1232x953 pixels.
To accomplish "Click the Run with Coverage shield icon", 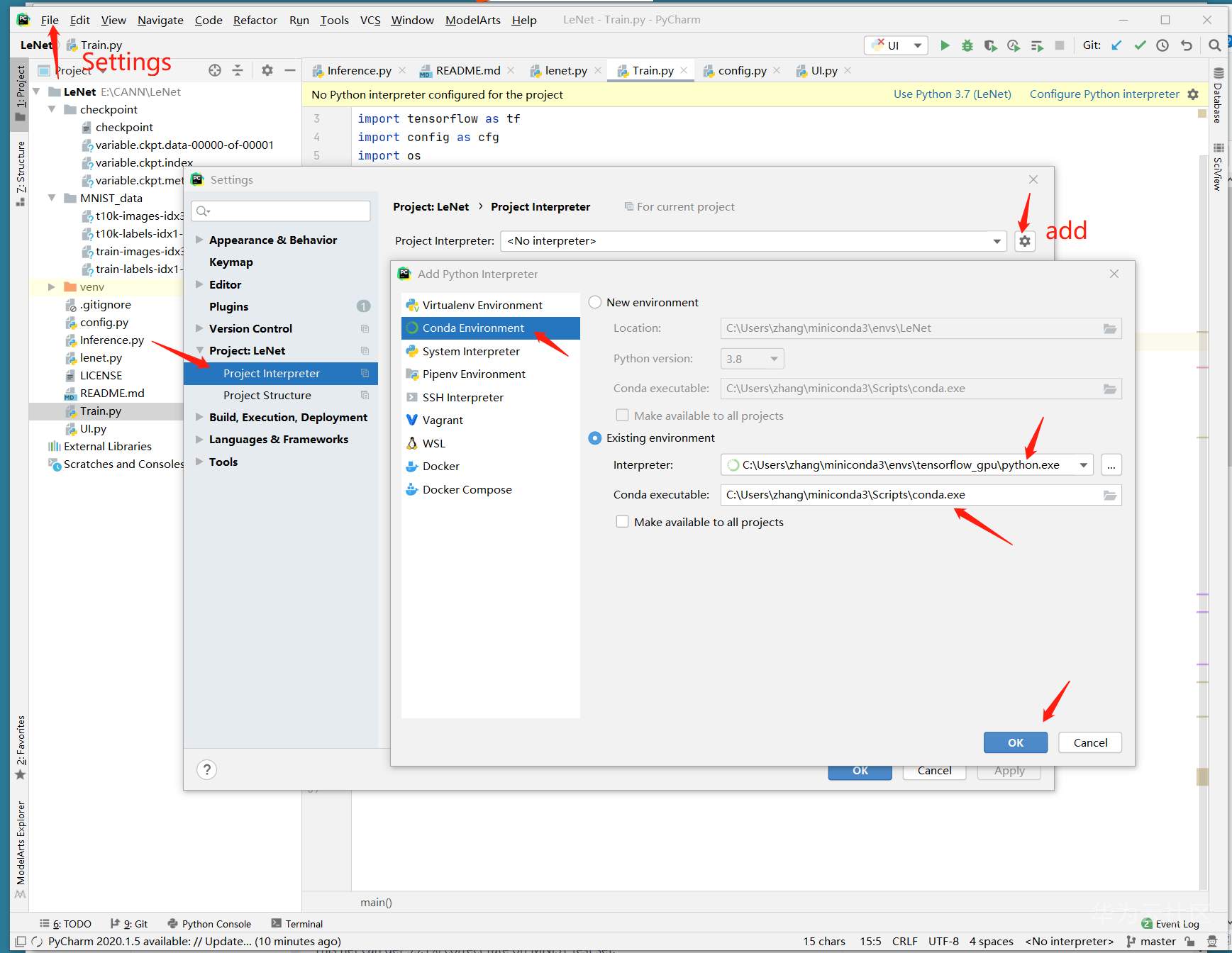I will click(990, 45).
